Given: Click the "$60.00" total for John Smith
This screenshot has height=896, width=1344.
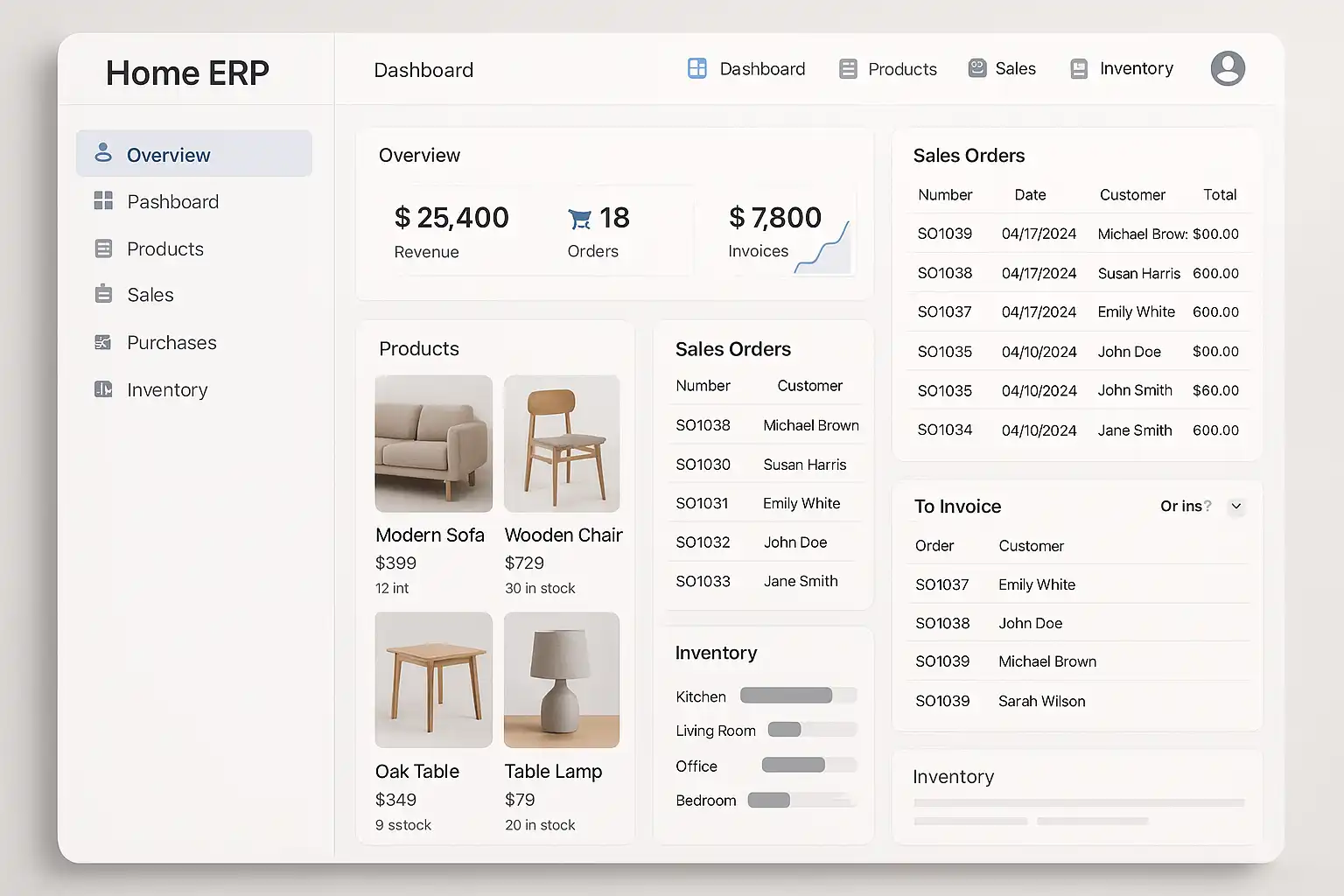Looking at the screenshot, I should coord(1215,390).
